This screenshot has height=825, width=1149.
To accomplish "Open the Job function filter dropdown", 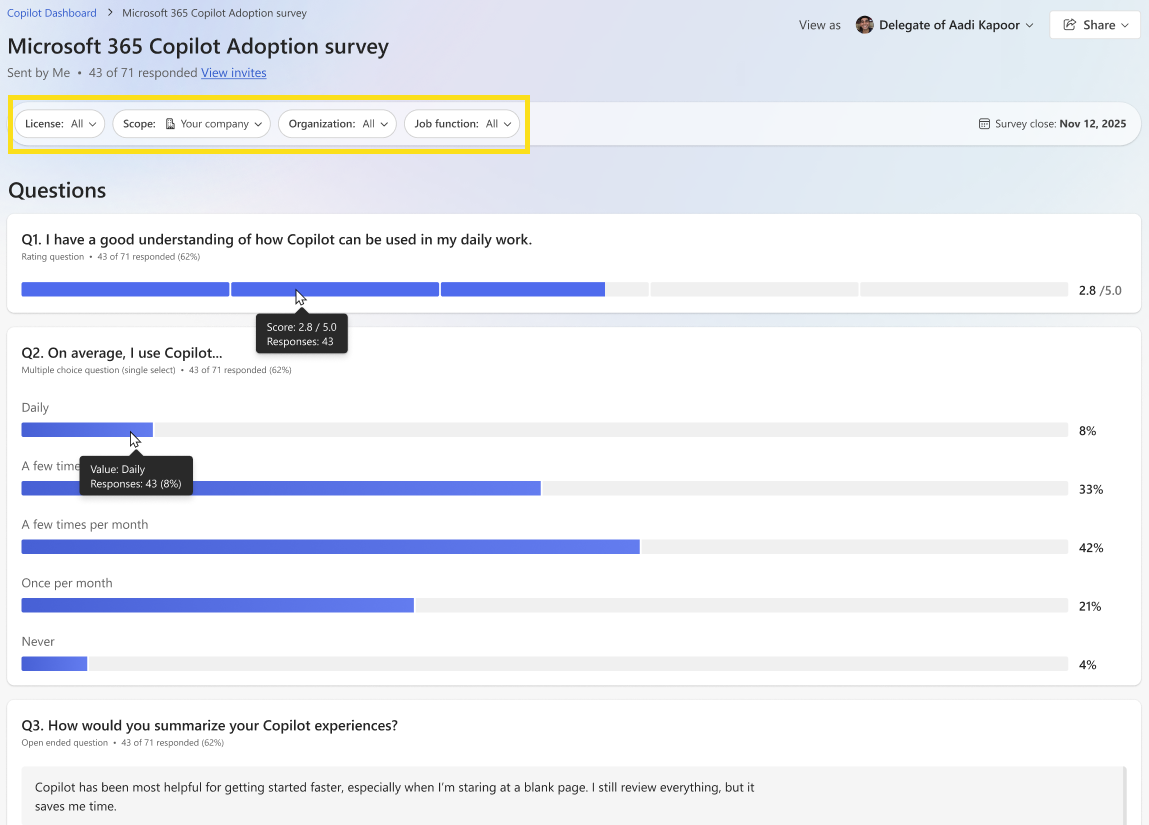I will click(462, 124).
